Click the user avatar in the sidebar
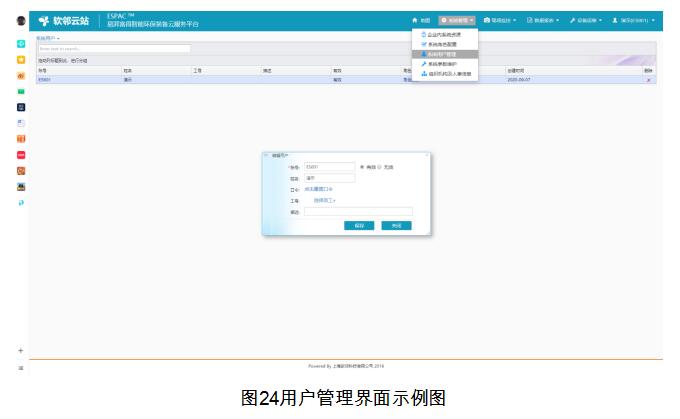680x419 pixels. (21, 20)
